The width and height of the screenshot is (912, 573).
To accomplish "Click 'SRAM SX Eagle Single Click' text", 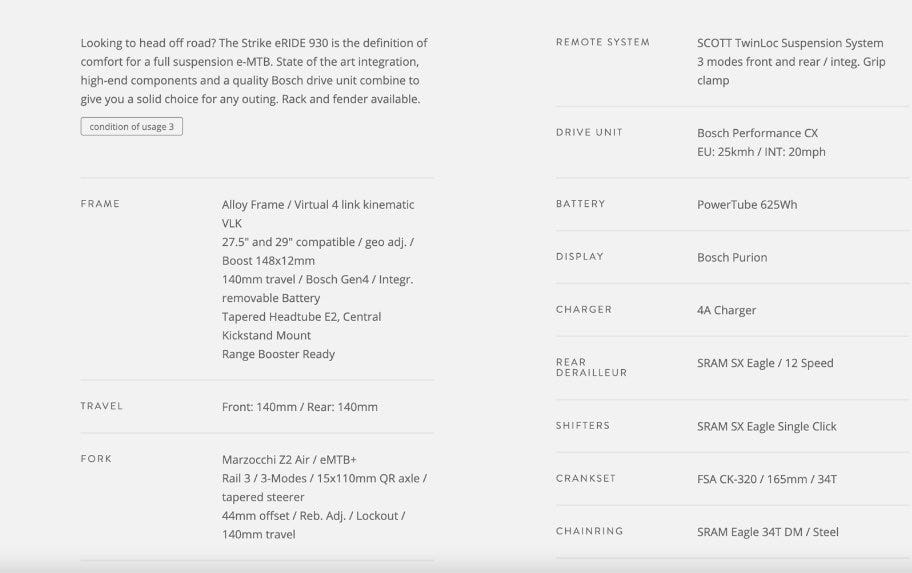I will 766,427.
